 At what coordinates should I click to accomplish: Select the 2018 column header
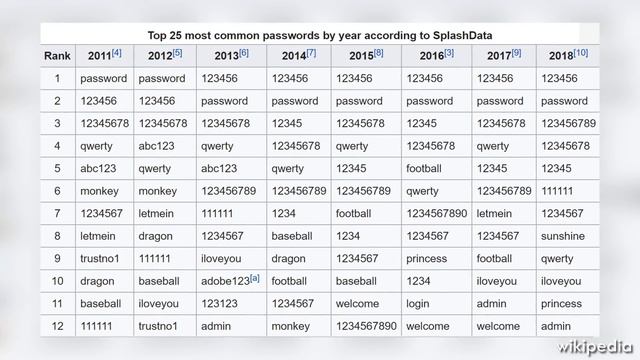[568, 56]
